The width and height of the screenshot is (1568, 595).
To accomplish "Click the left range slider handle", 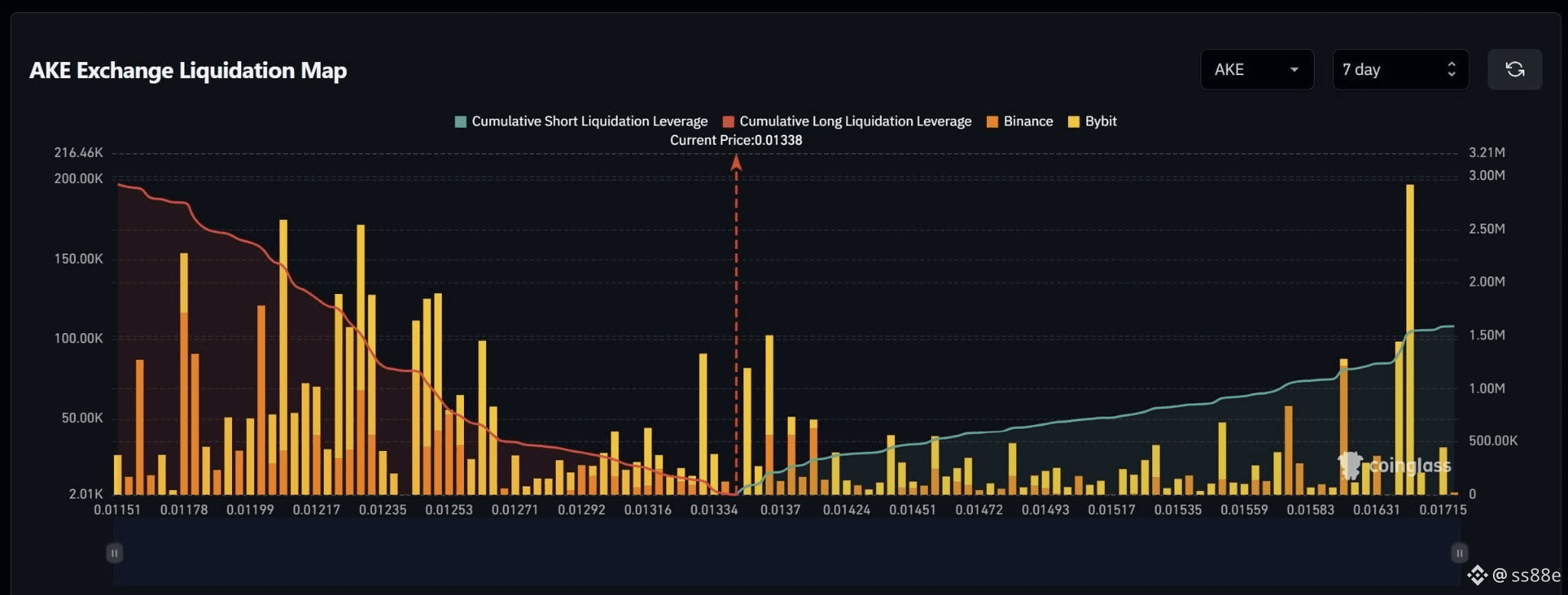I will pyautogui.click(x=114, y=553).
